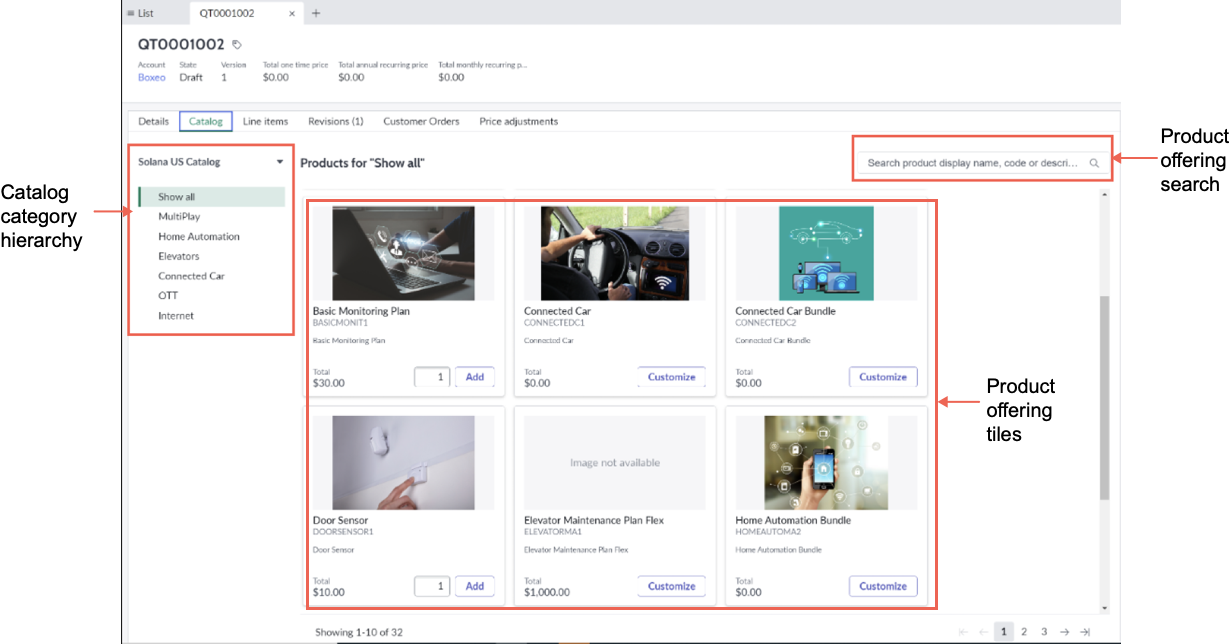Select the OTT category

point(168,296)
